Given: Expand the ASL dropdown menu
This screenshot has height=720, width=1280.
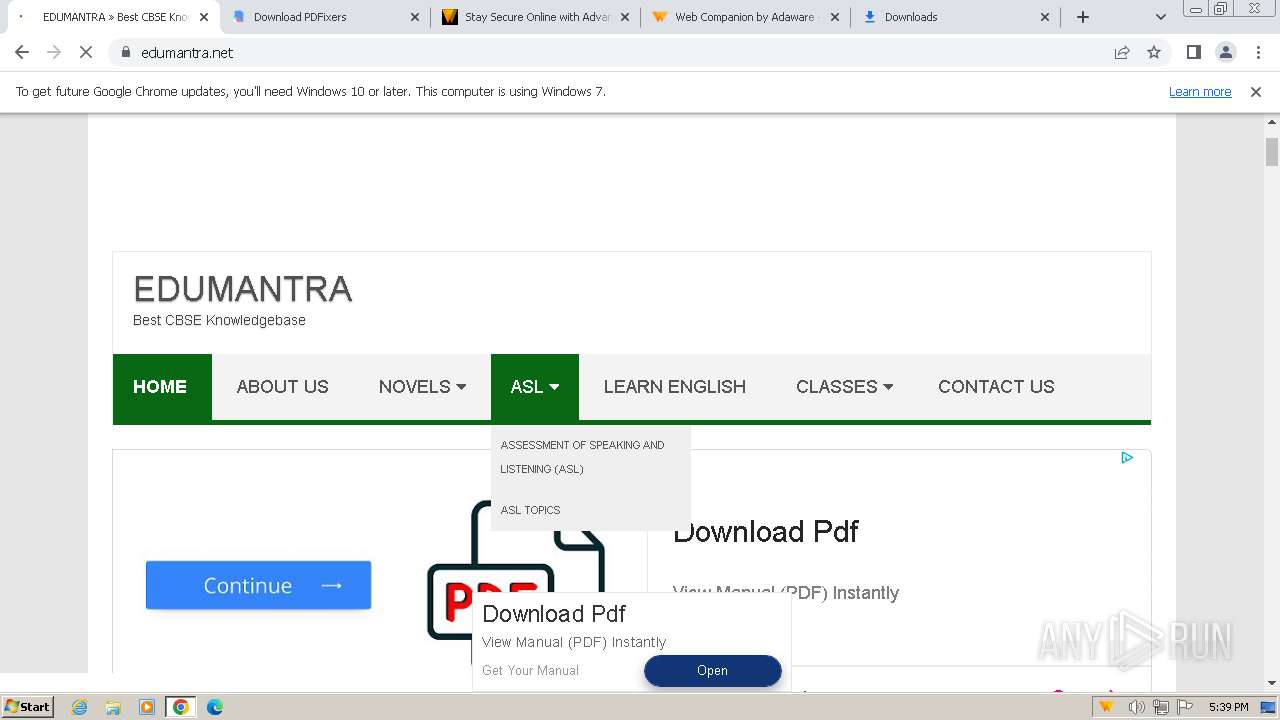Looking at the screenshot, I should coord(535,387).
